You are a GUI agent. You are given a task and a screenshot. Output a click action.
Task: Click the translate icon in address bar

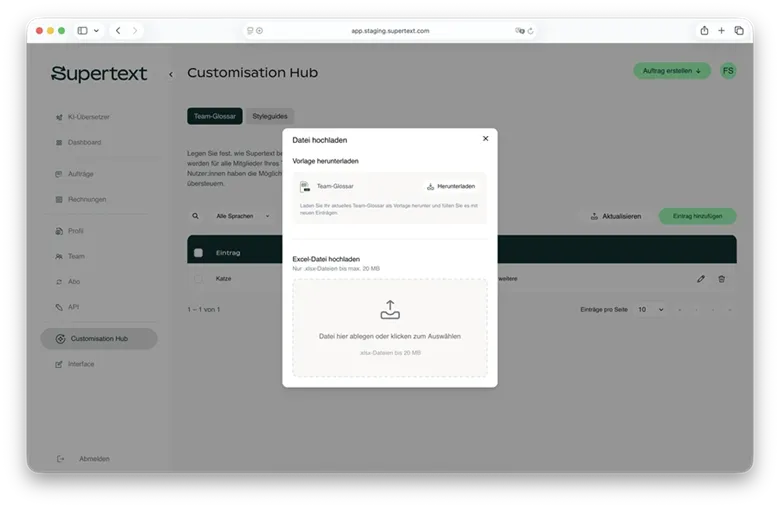tap(519, 31)
